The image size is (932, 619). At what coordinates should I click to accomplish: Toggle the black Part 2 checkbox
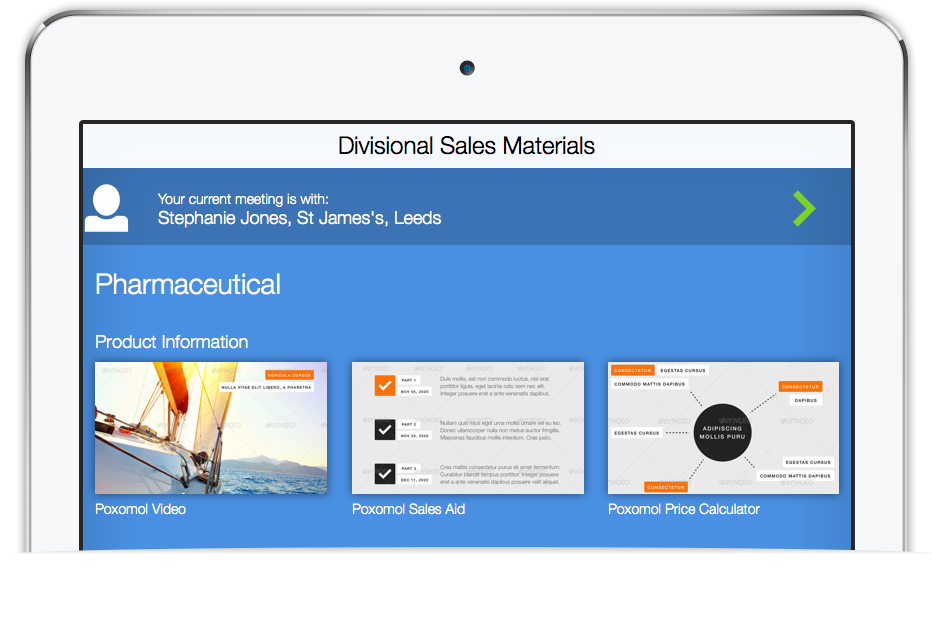click(385, 429)
